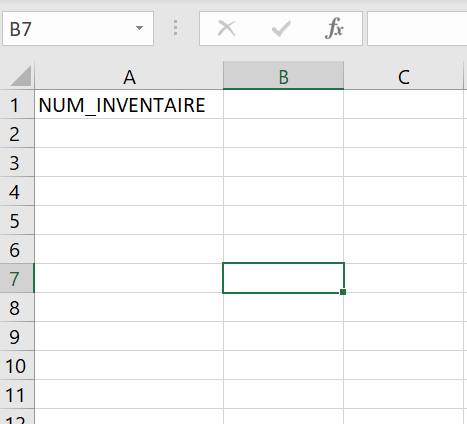Click the fill handle of cell B7
Viewport: 467px width, 424px height.
point(343,292)
